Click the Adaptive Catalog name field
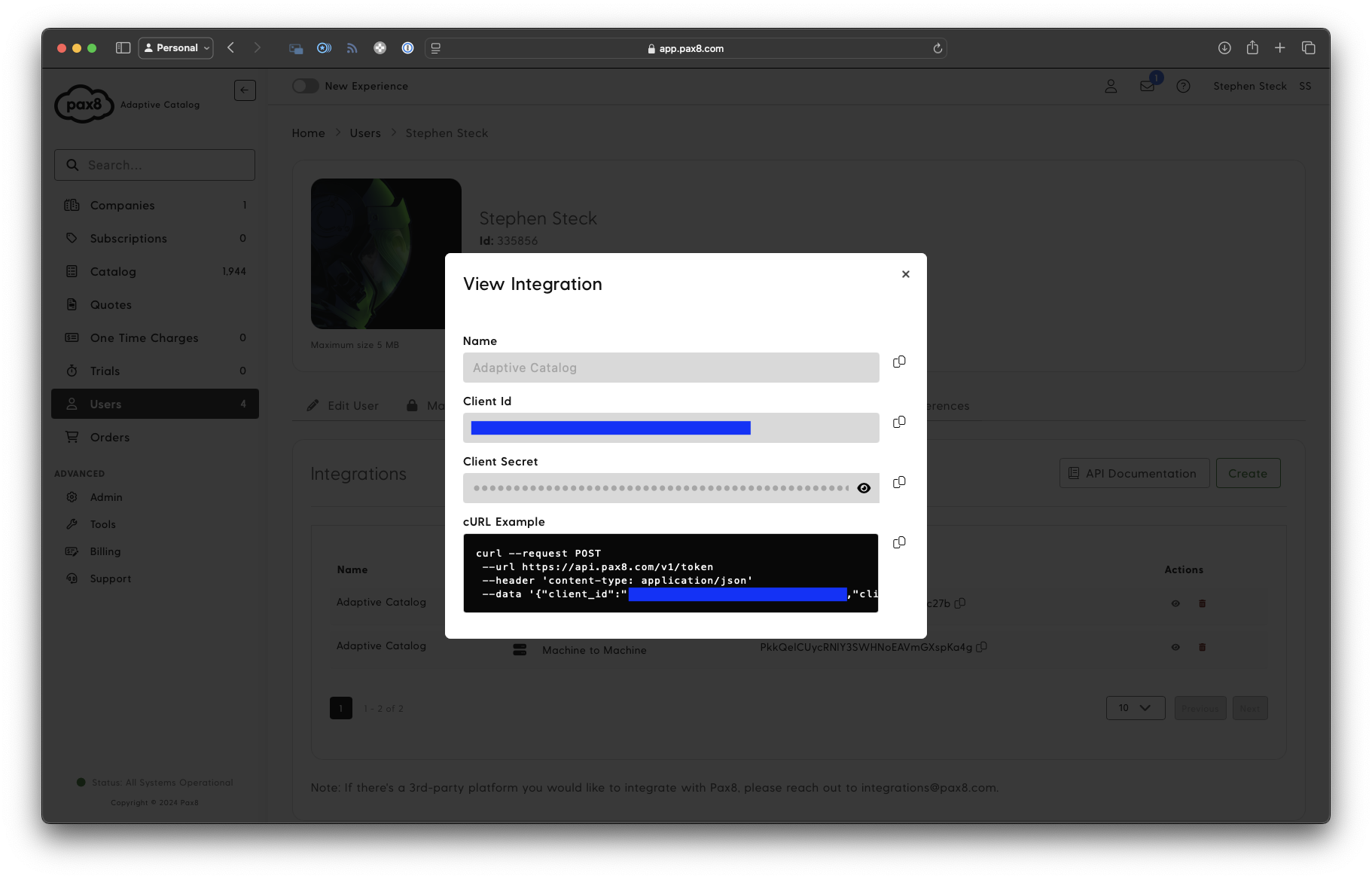Viewport: 1372px width, 879px height. pyautogui.click(x=671, y=368)
